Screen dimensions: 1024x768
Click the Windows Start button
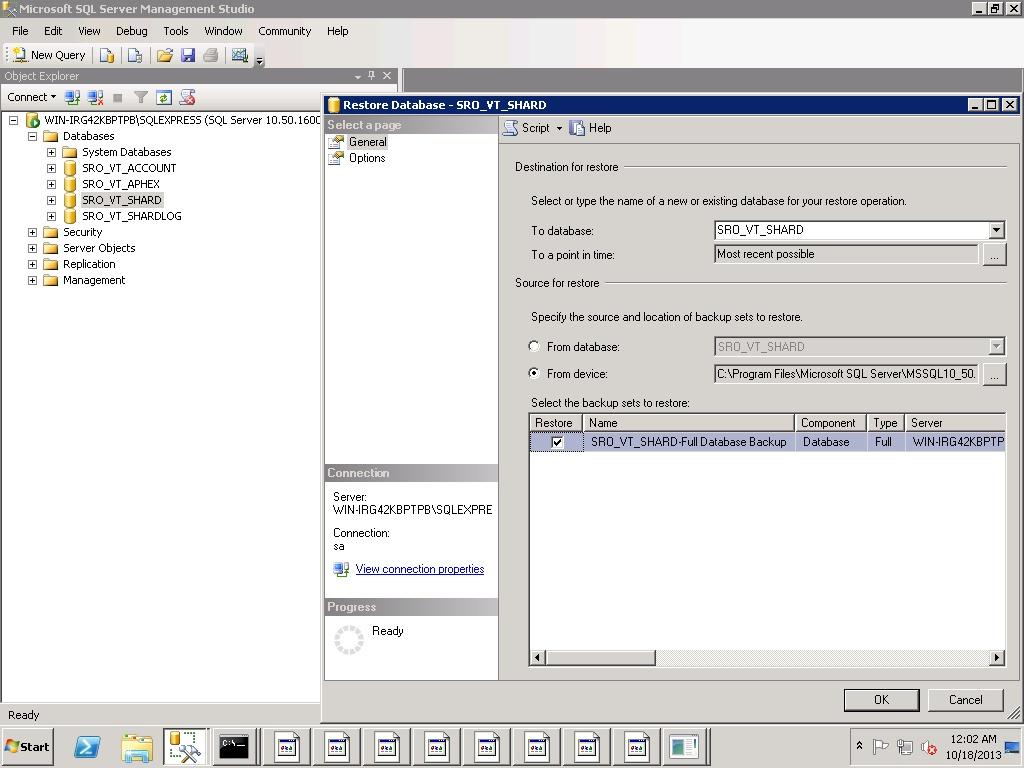pyautogui.click(x=27, y=746)
